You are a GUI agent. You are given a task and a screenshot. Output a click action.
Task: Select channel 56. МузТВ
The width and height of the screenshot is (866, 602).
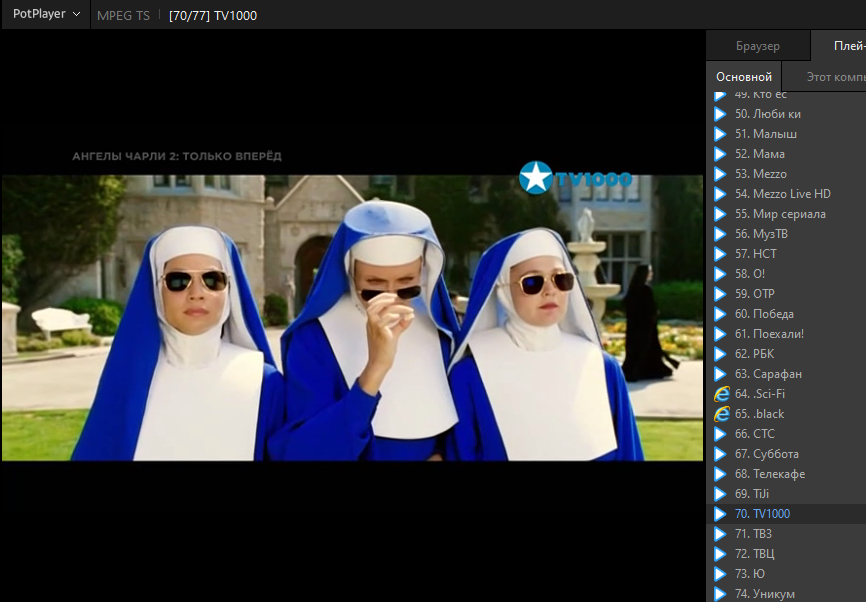[786, 234]
